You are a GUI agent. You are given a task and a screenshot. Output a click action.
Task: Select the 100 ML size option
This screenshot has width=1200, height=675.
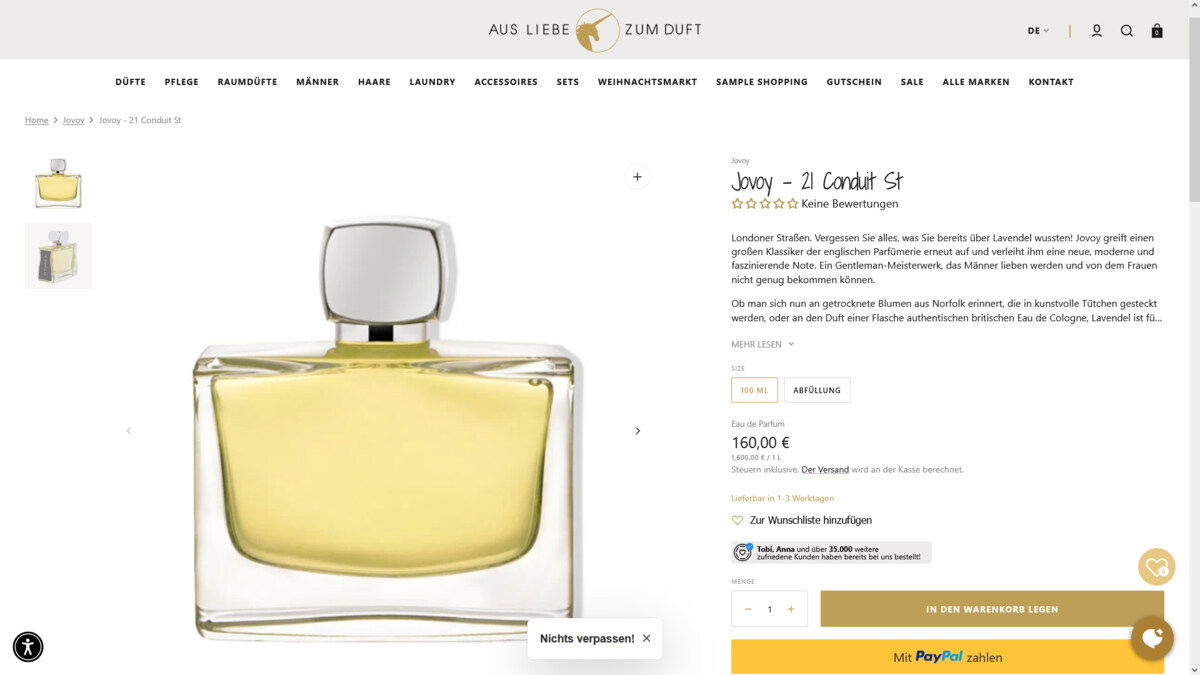[x=754, y=390]
